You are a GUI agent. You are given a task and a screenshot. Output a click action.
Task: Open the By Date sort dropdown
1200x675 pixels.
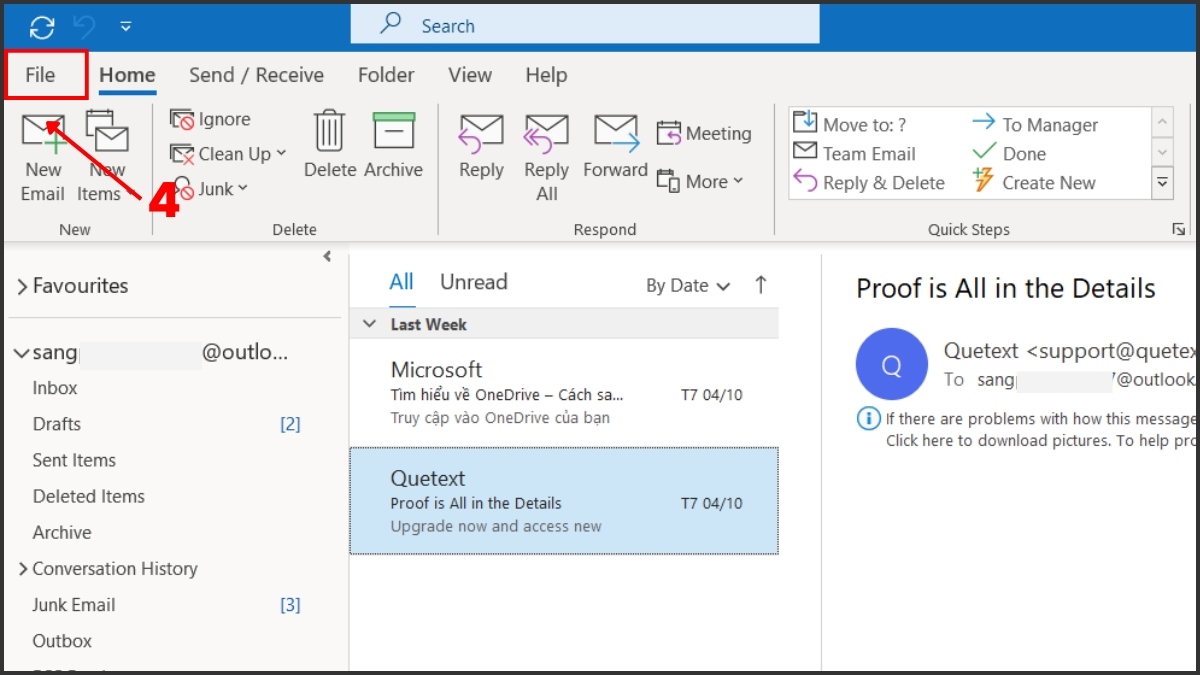click(687, 286)
